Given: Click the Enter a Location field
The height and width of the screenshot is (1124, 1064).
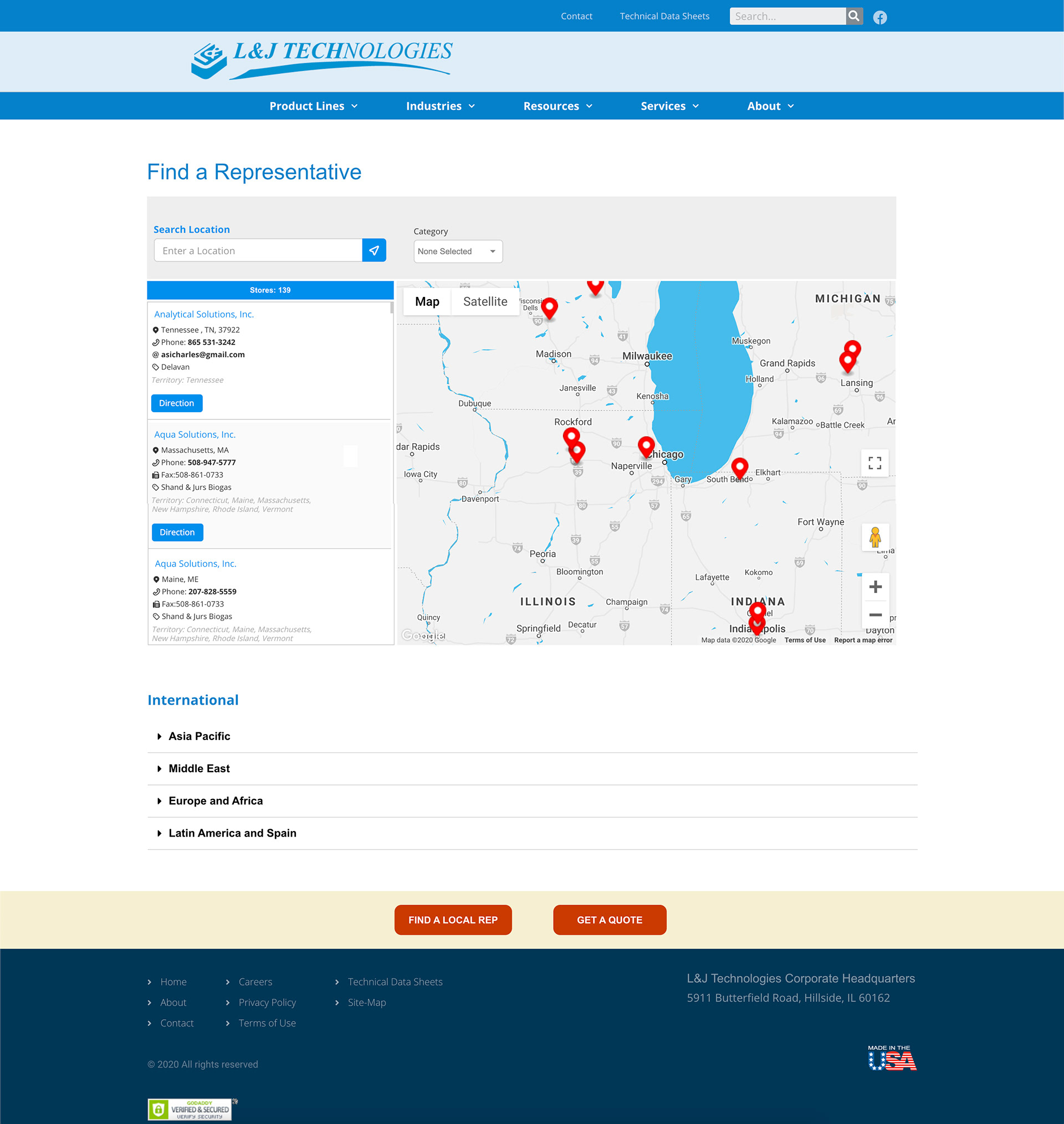Looking at the screenshot, I should 258,250.
